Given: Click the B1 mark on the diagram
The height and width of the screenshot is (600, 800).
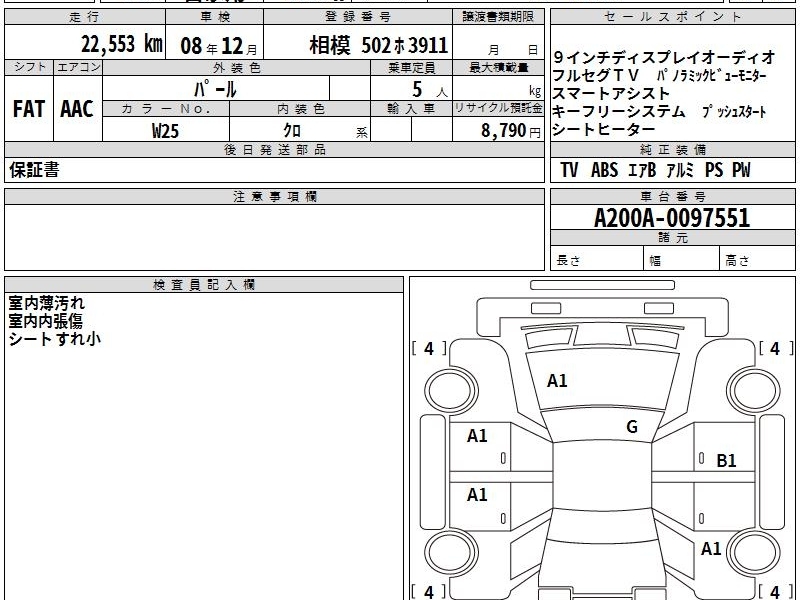Looking at the screenshot, I should click(727, 461).
